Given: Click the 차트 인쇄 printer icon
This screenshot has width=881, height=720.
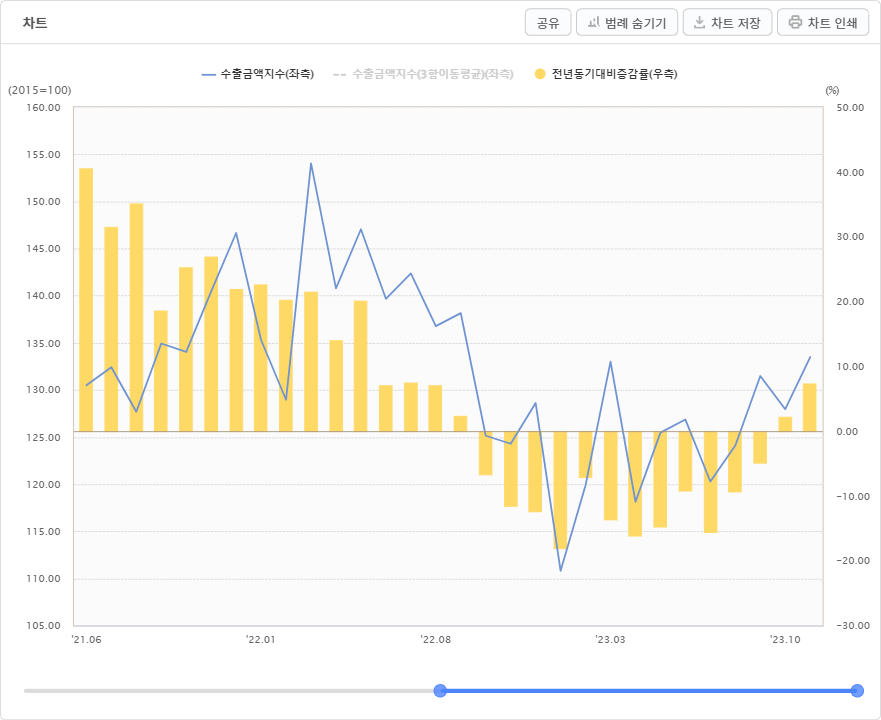Looking at the screenshot, I should 794,22.
